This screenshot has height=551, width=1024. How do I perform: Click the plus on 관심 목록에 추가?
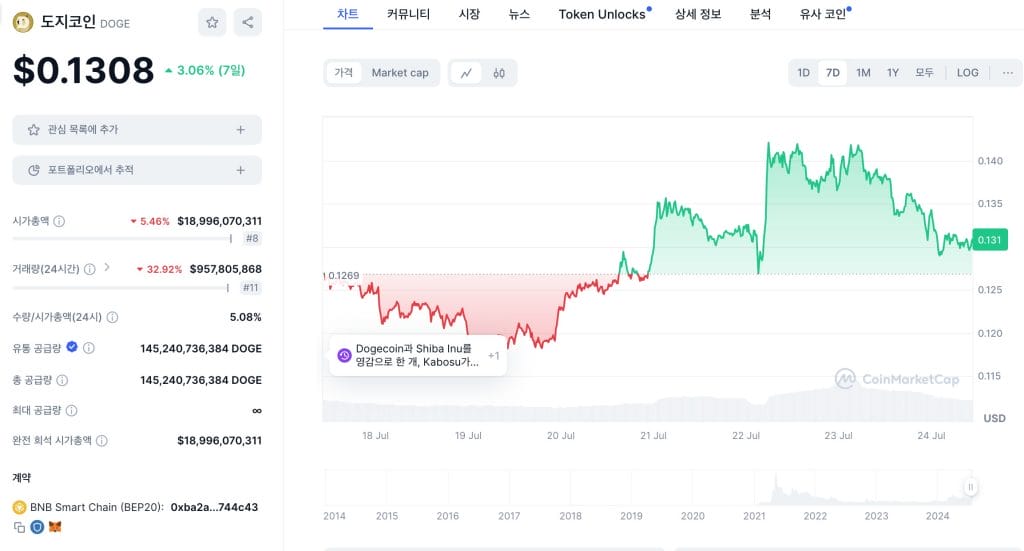click(240, 130)
